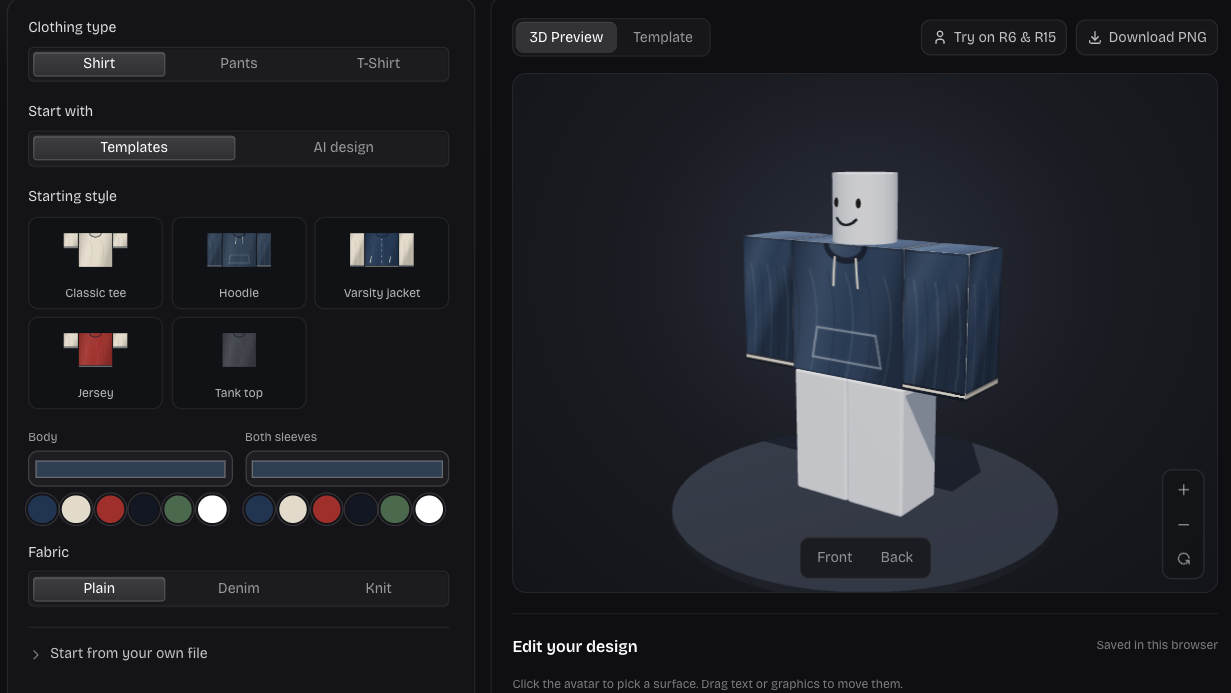1231x693 pixels.
Task: Select the Pants clothing type
Action: (239, 63)
